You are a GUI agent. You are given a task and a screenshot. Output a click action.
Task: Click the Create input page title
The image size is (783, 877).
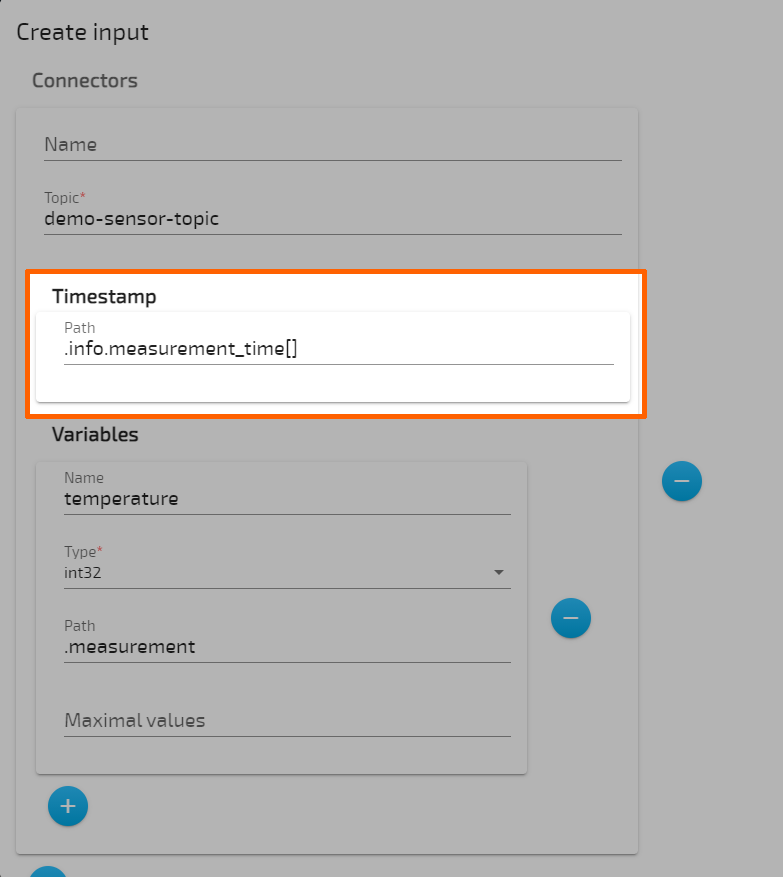pyautogui.click(x=83, y=32)
